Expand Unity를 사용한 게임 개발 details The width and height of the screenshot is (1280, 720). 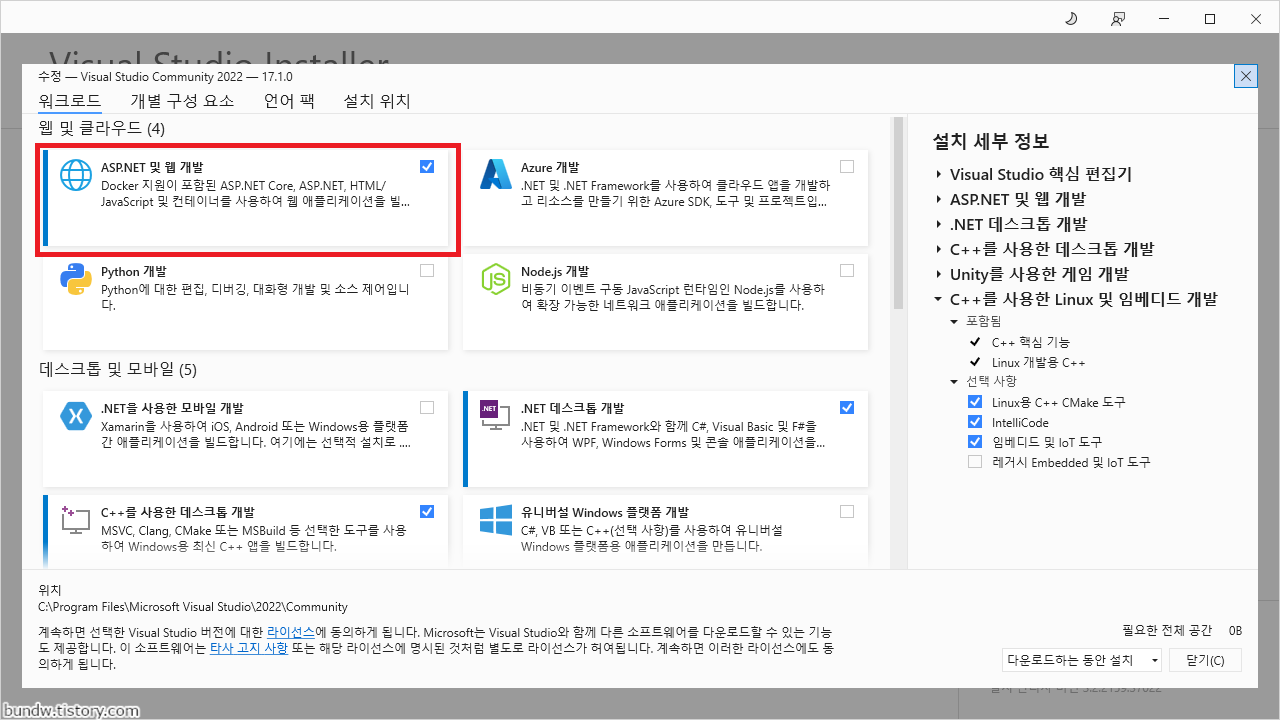point(939,274)
